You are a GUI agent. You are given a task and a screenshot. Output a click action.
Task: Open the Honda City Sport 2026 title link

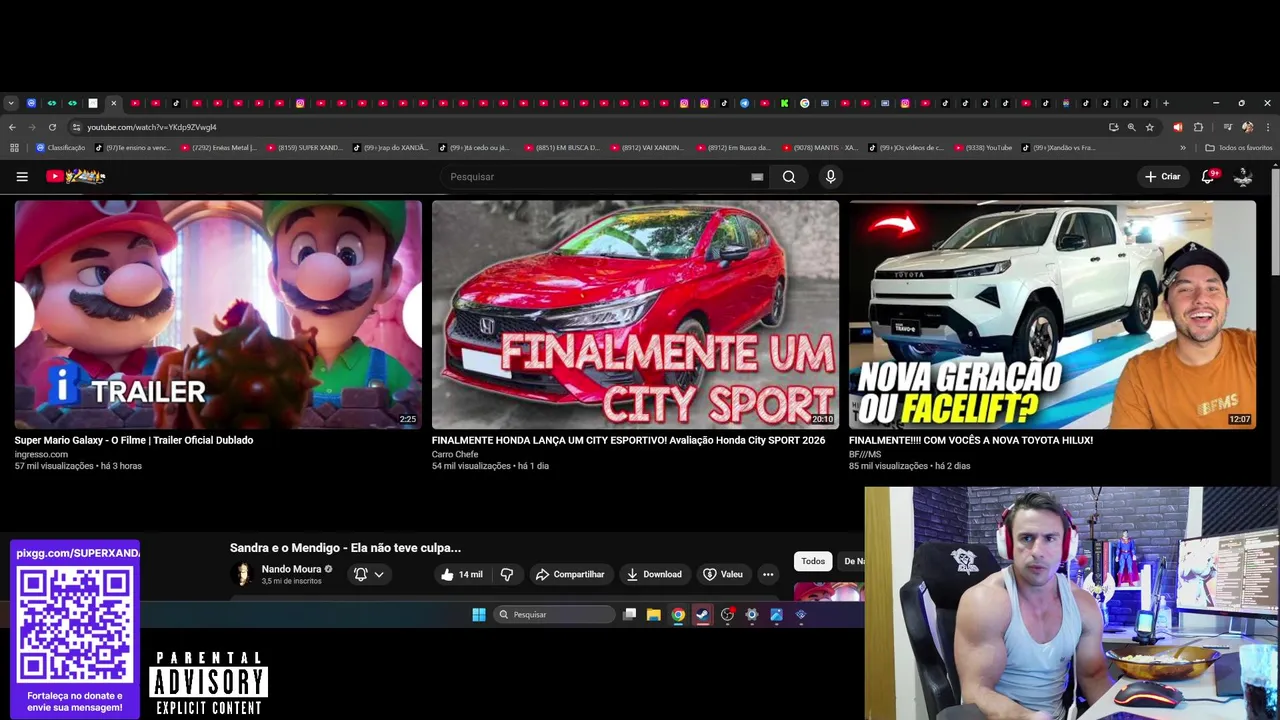tap(628, 440)
